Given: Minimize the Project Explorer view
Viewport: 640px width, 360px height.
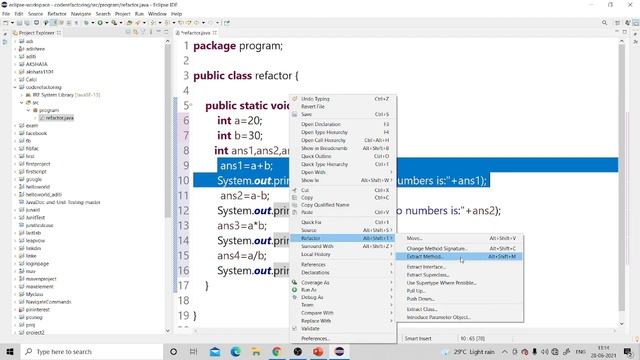Looking at the screenshot, I should tap(159, 32).
